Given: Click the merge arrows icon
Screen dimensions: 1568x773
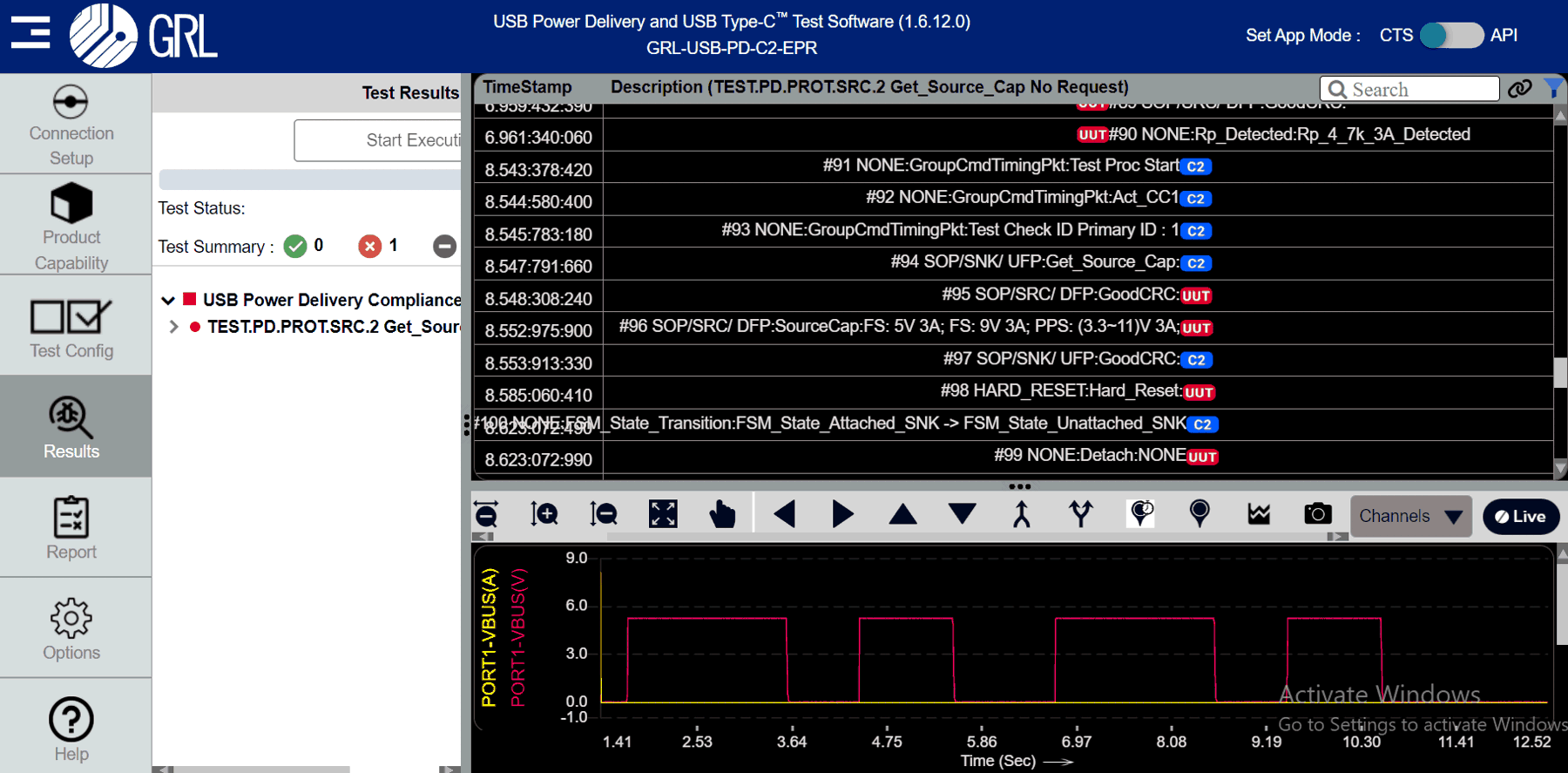Looking at the screenshot, I should (x=1022, y=514).
